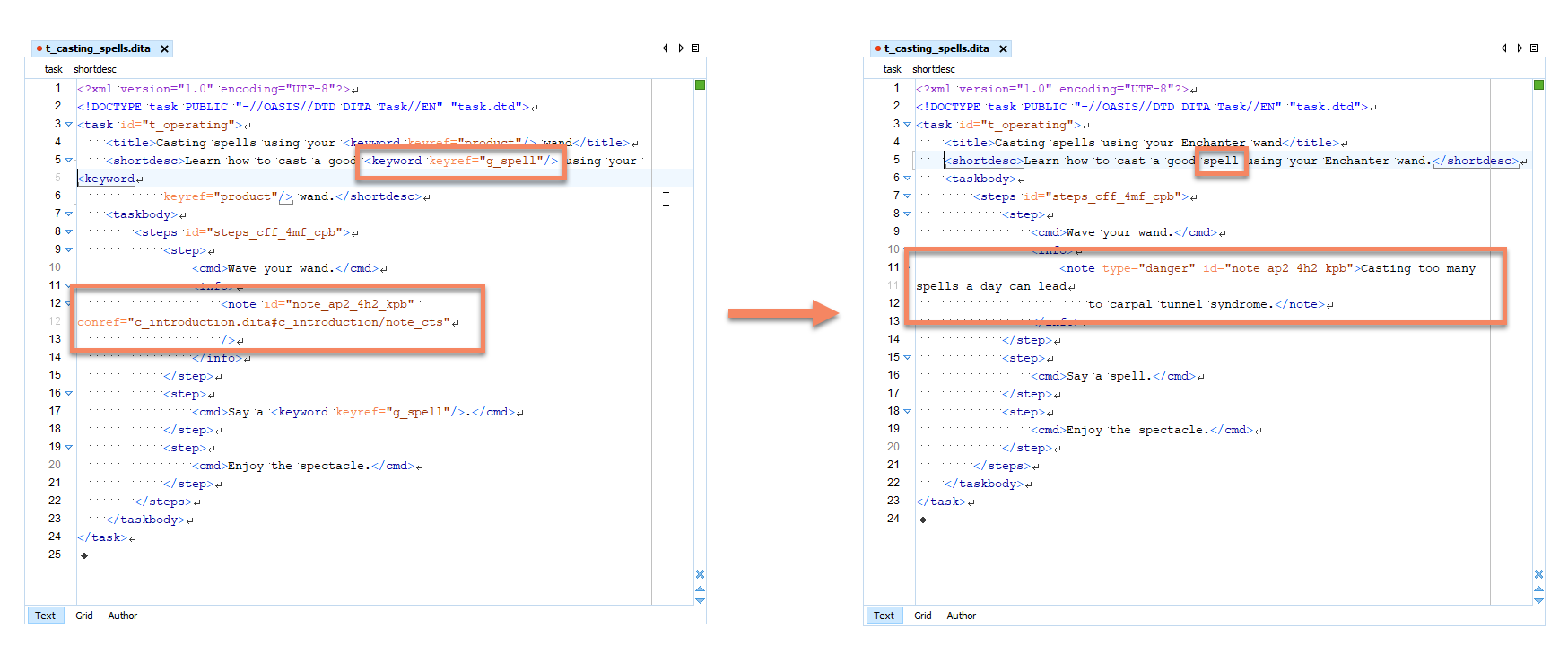Click the scroll-tabs-right arrow in the right editor
Screen dimensions: 1568x655
pyautogui.click(x=1520, y=48)
